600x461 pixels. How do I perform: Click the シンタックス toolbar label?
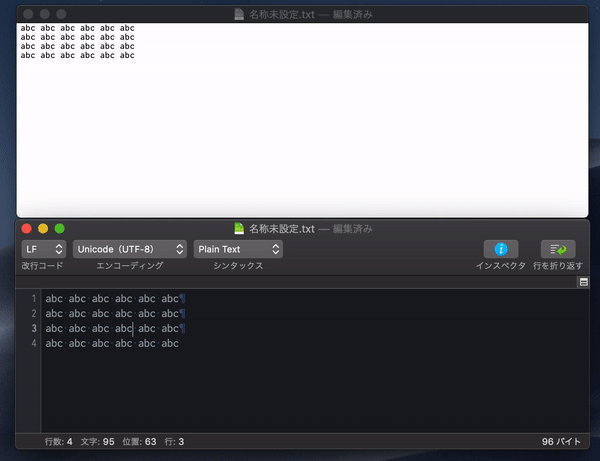pos(238,266)
